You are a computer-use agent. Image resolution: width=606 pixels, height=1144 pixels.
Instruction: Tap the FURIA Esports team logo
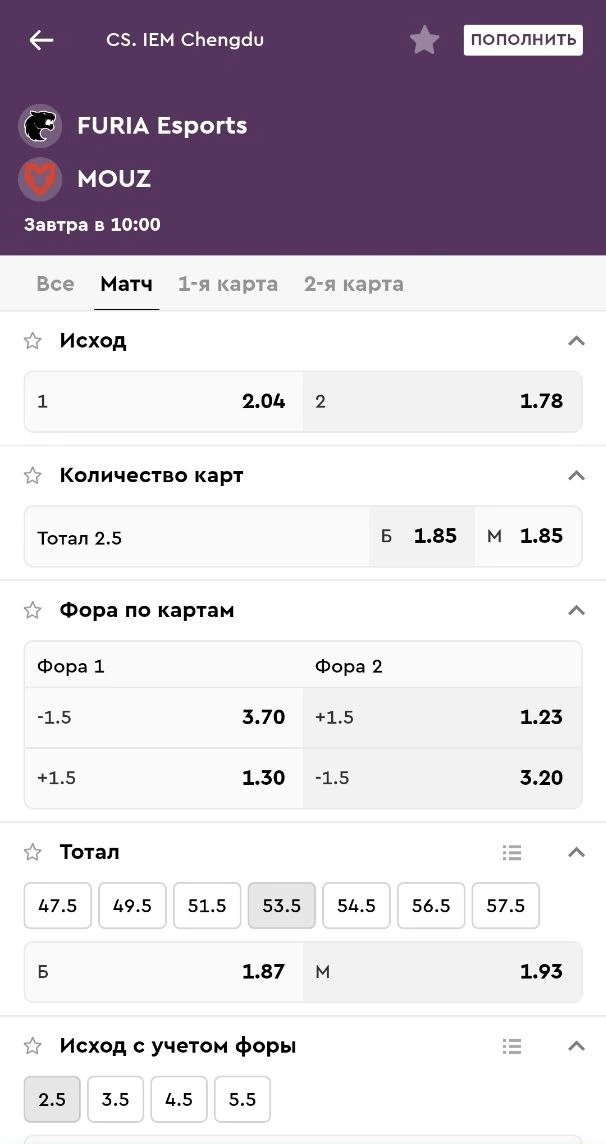click(x=40, y=126)
